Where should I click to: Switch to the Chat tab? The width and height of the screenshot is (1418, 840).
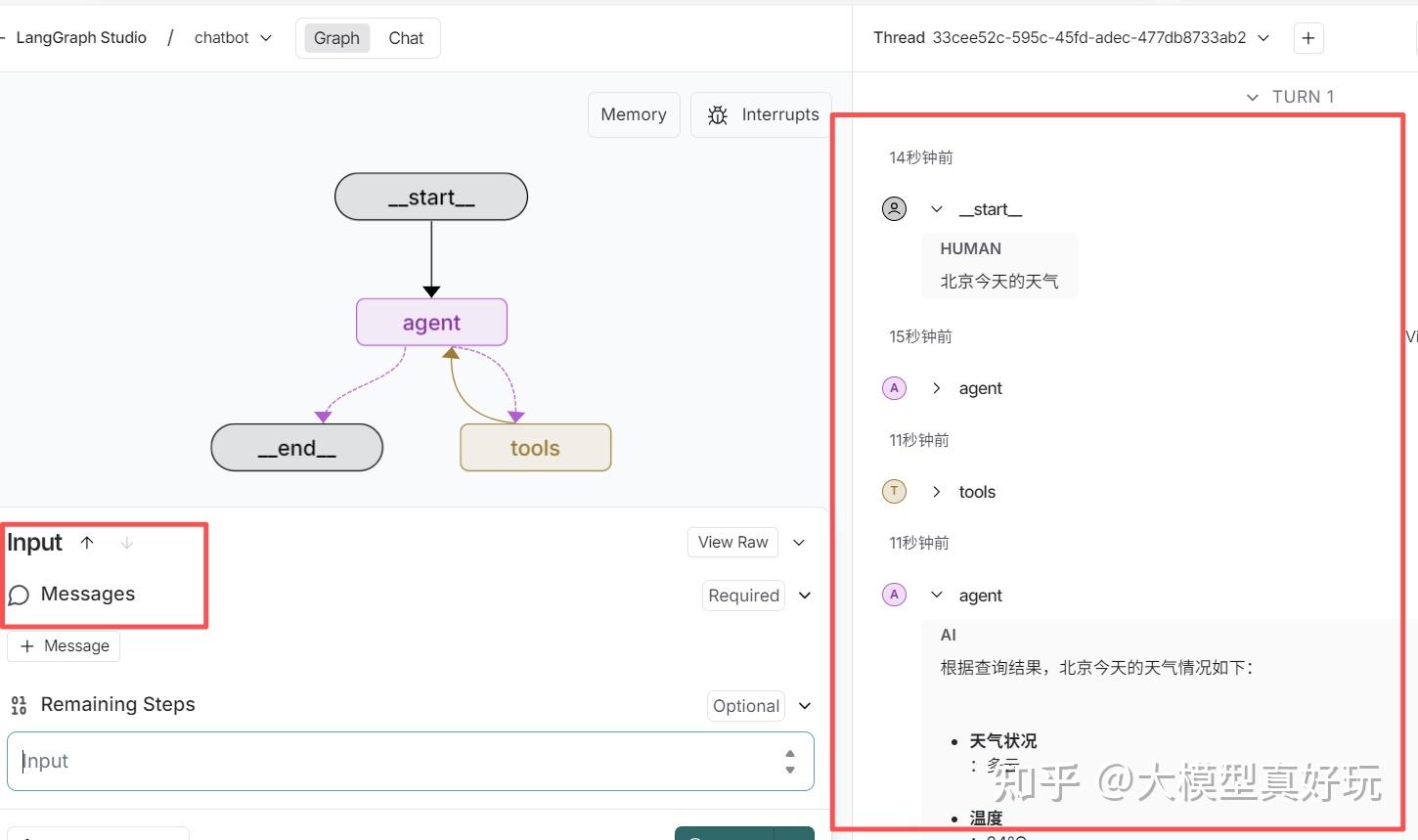coord(406,38)
